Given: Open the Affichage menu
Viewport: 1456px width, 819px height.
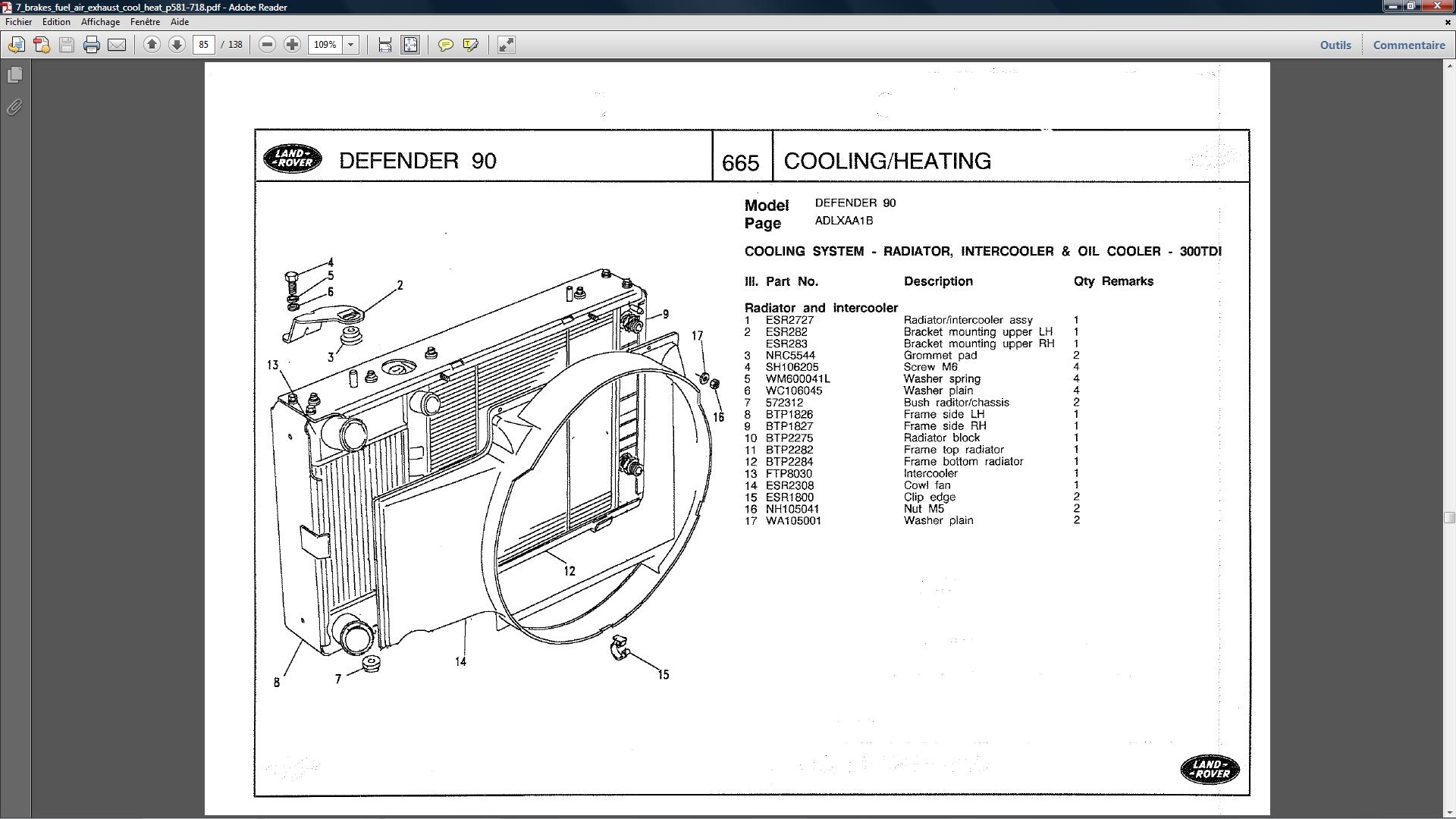Looking at the screenshot, I should pyautogui.click(x=100, y=22).
